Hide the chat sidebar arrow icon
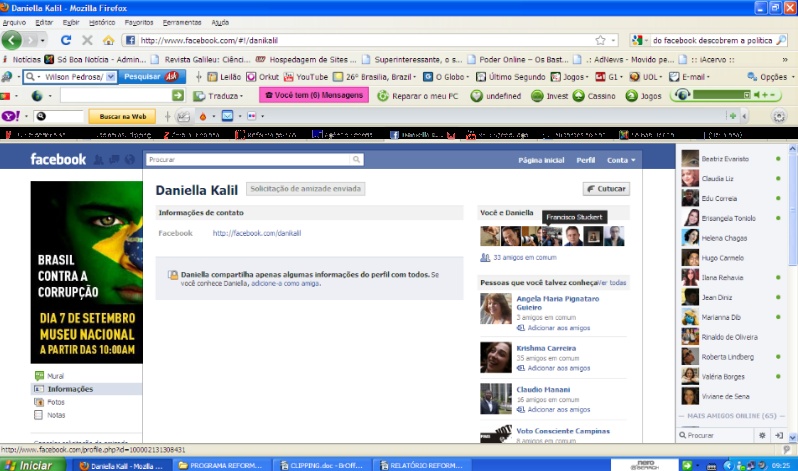Screen dimensions: 798x471 click(779, 435)
